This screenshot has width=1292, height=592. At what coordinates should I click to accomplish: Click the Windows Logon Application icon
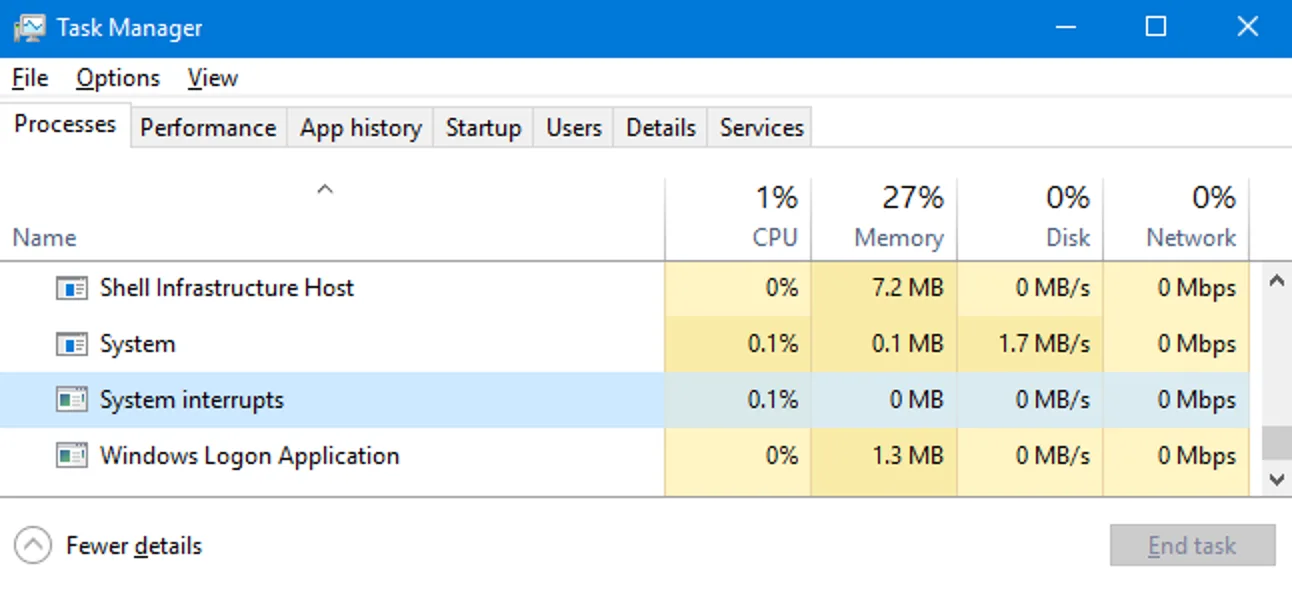click(71, 457)
